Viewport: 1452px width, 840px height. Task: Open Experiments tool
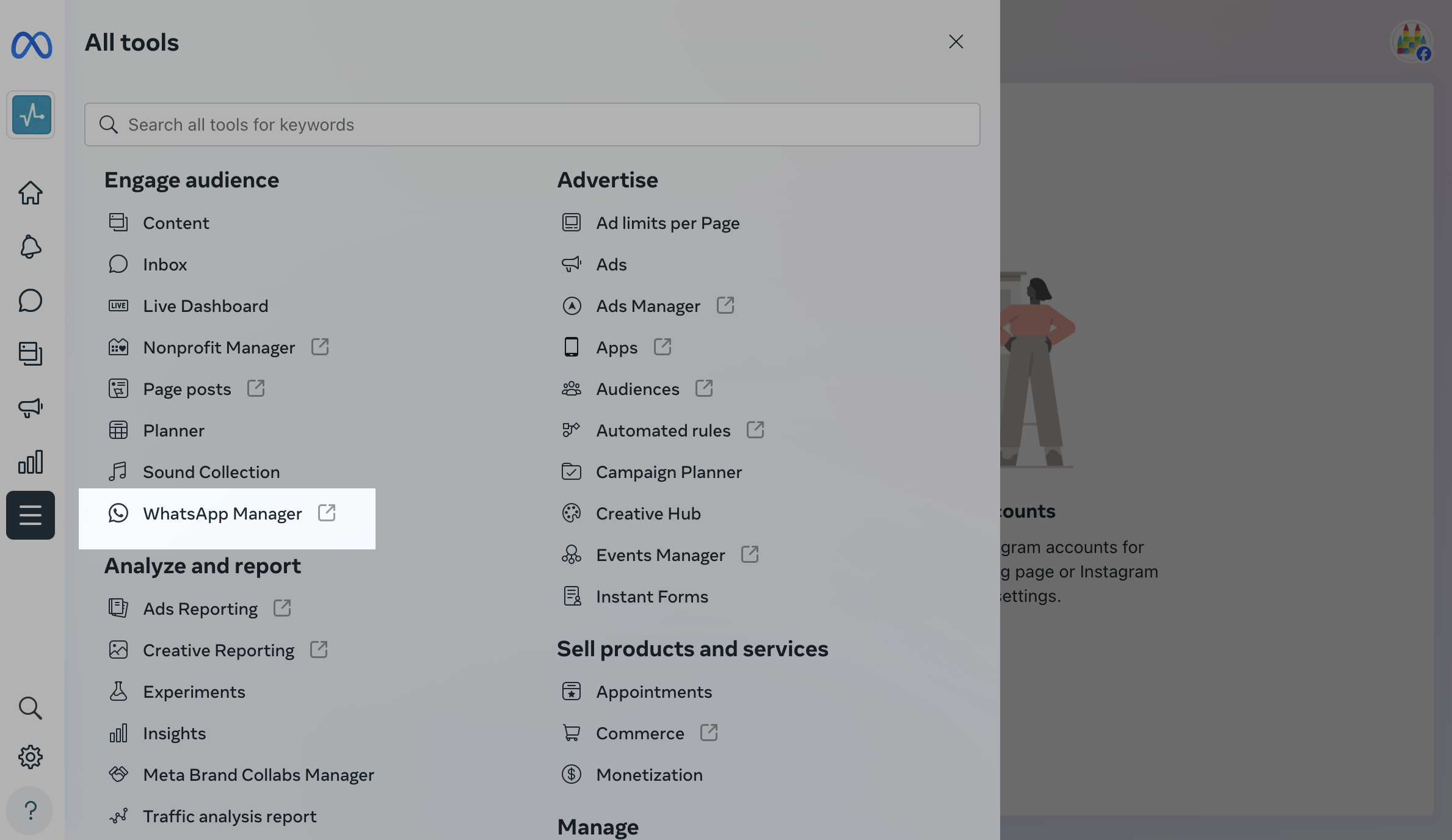tap(194, 692)
